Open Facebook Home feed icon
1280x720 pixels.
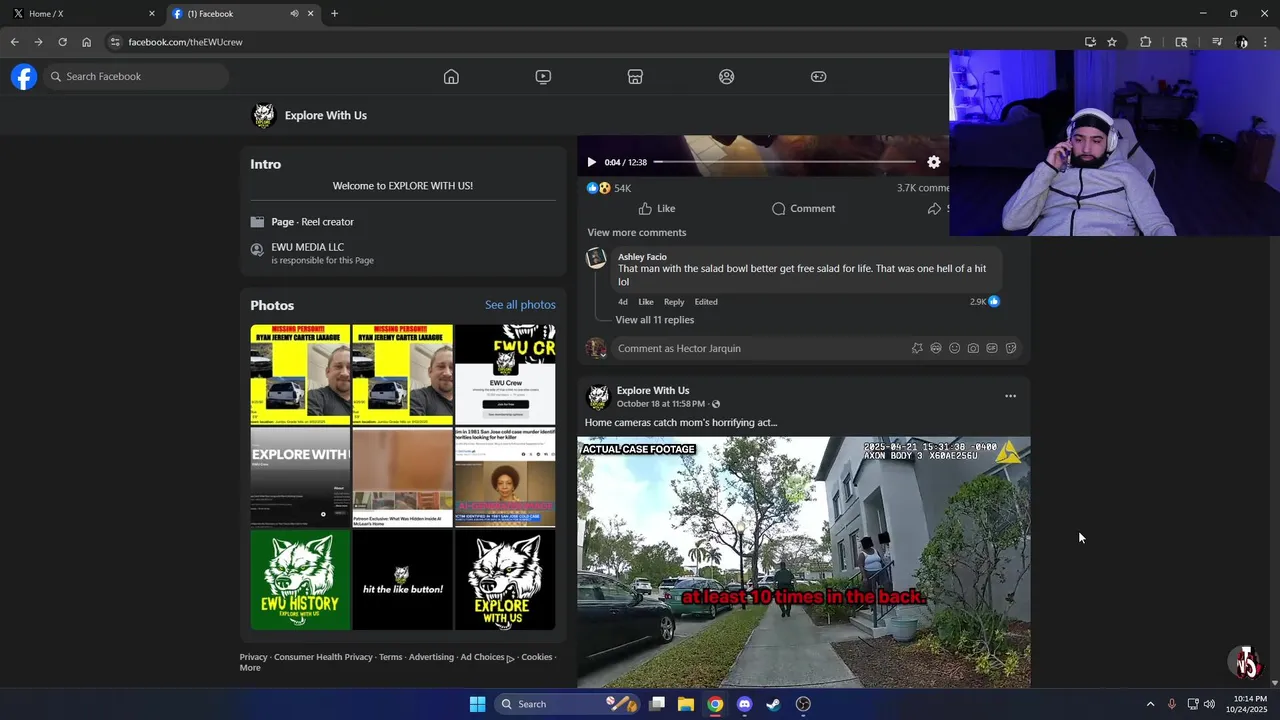click(451, 77)
